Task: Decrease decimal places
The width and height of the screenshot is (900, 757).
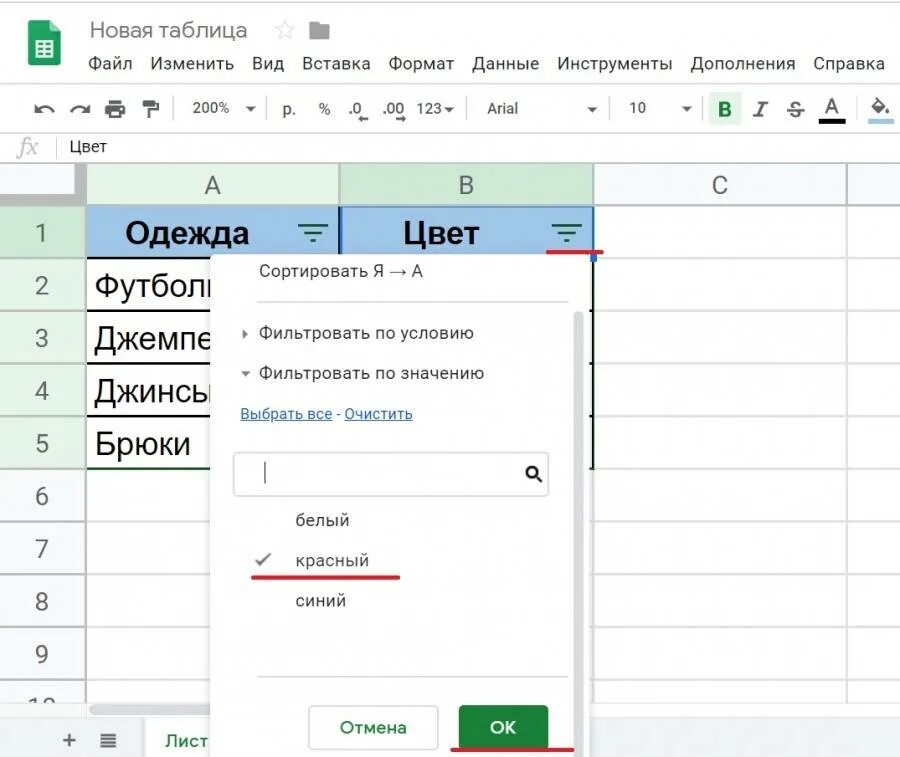Action: click(358, 110)
